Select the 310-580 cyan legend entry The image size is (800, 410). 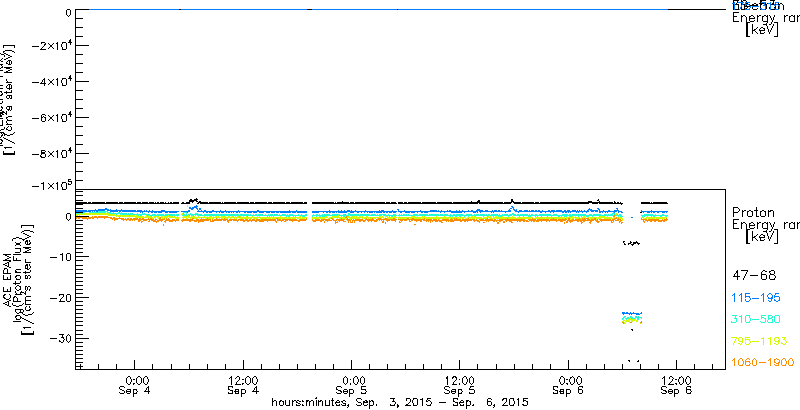[757, 320]
